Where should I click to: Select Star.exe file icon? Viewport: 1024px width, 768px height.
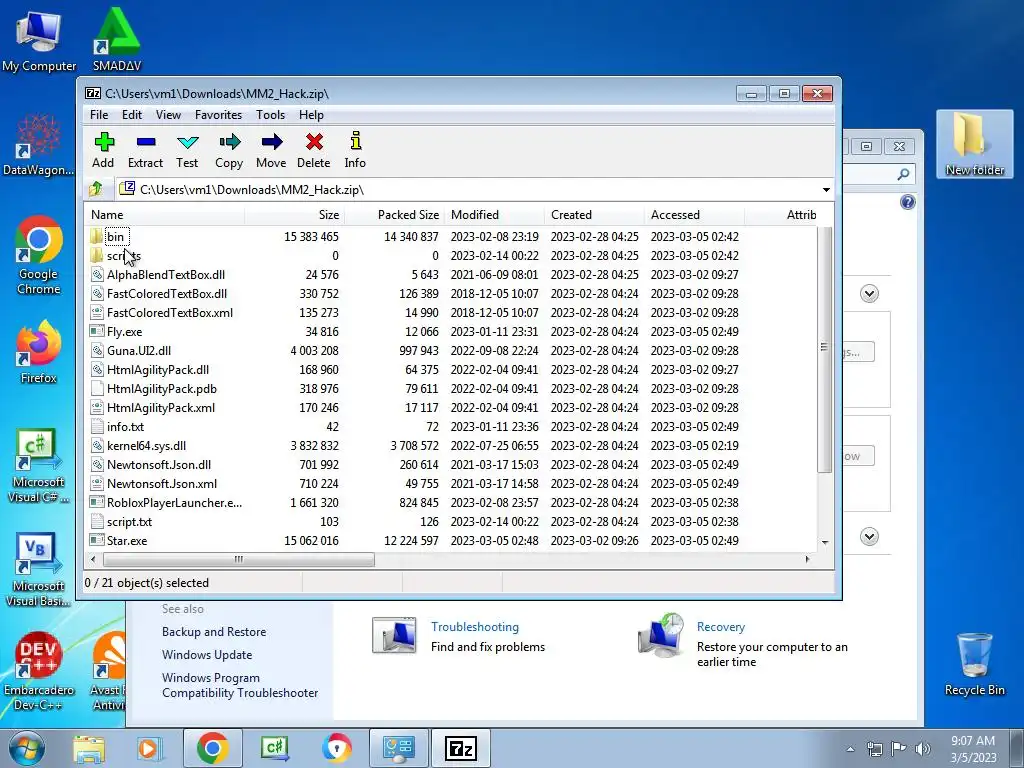pyautogui.click(x=97, y=541)
